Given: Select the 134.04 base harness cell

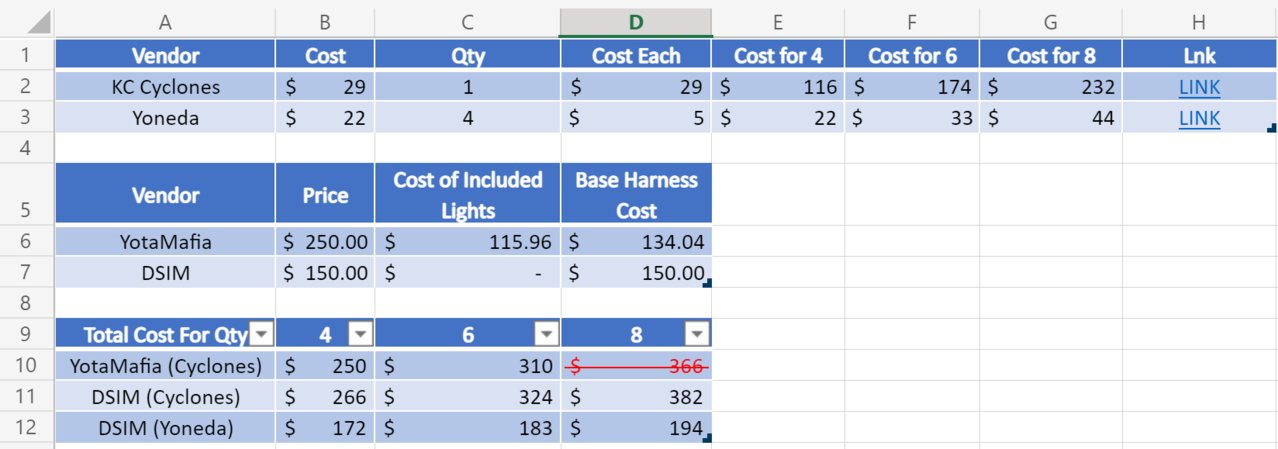Looking at the screenshot, I should [636, 241].
